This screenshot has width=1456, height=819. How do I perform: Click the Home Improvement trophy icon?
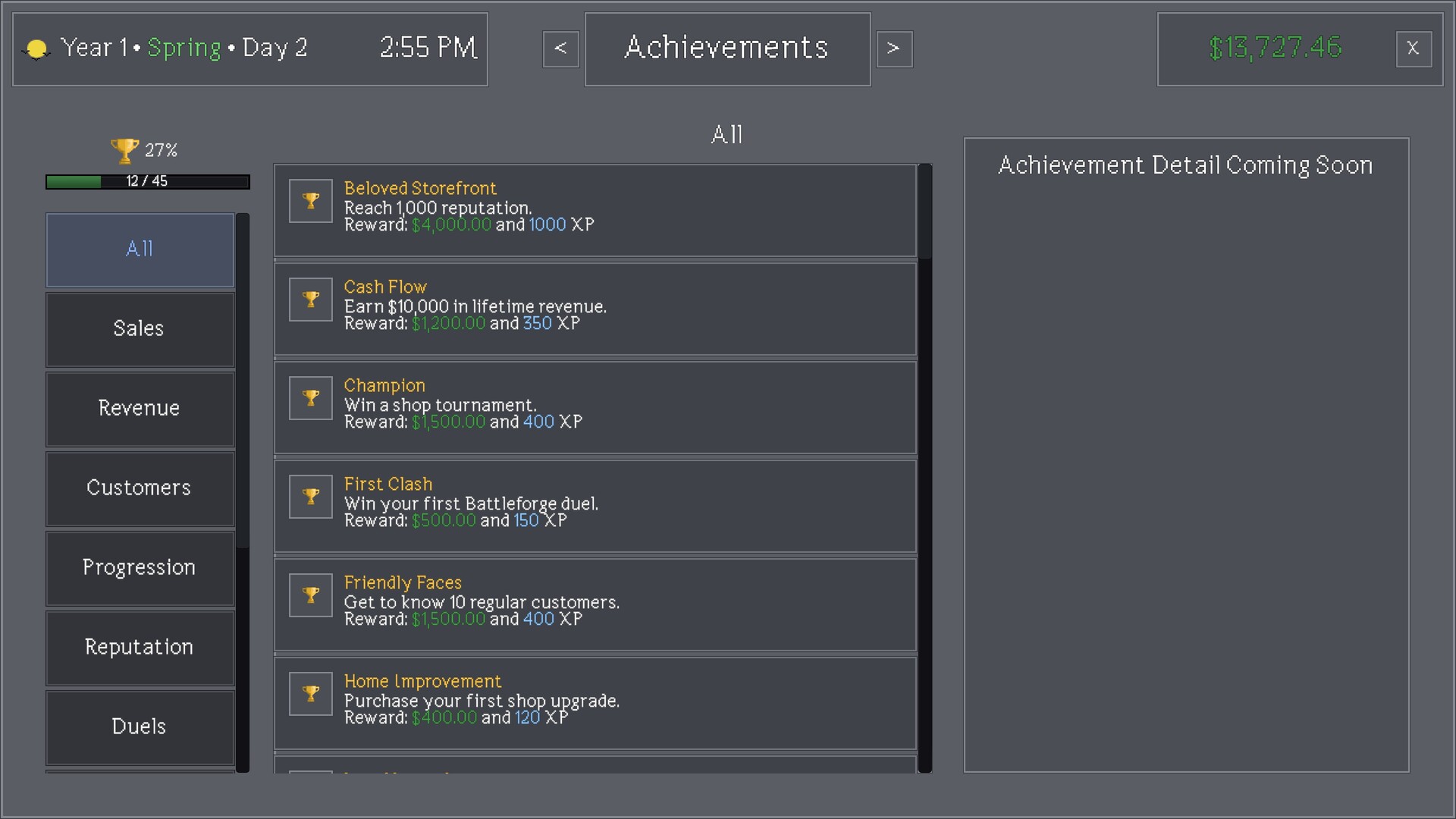point(311,694)
